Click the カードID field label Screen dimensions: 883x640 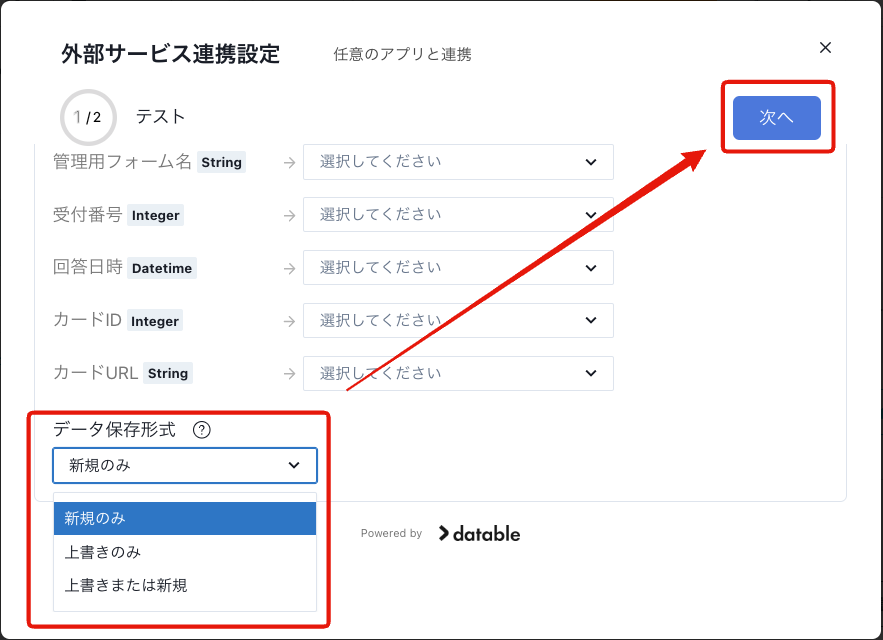(x=87, y=320)
